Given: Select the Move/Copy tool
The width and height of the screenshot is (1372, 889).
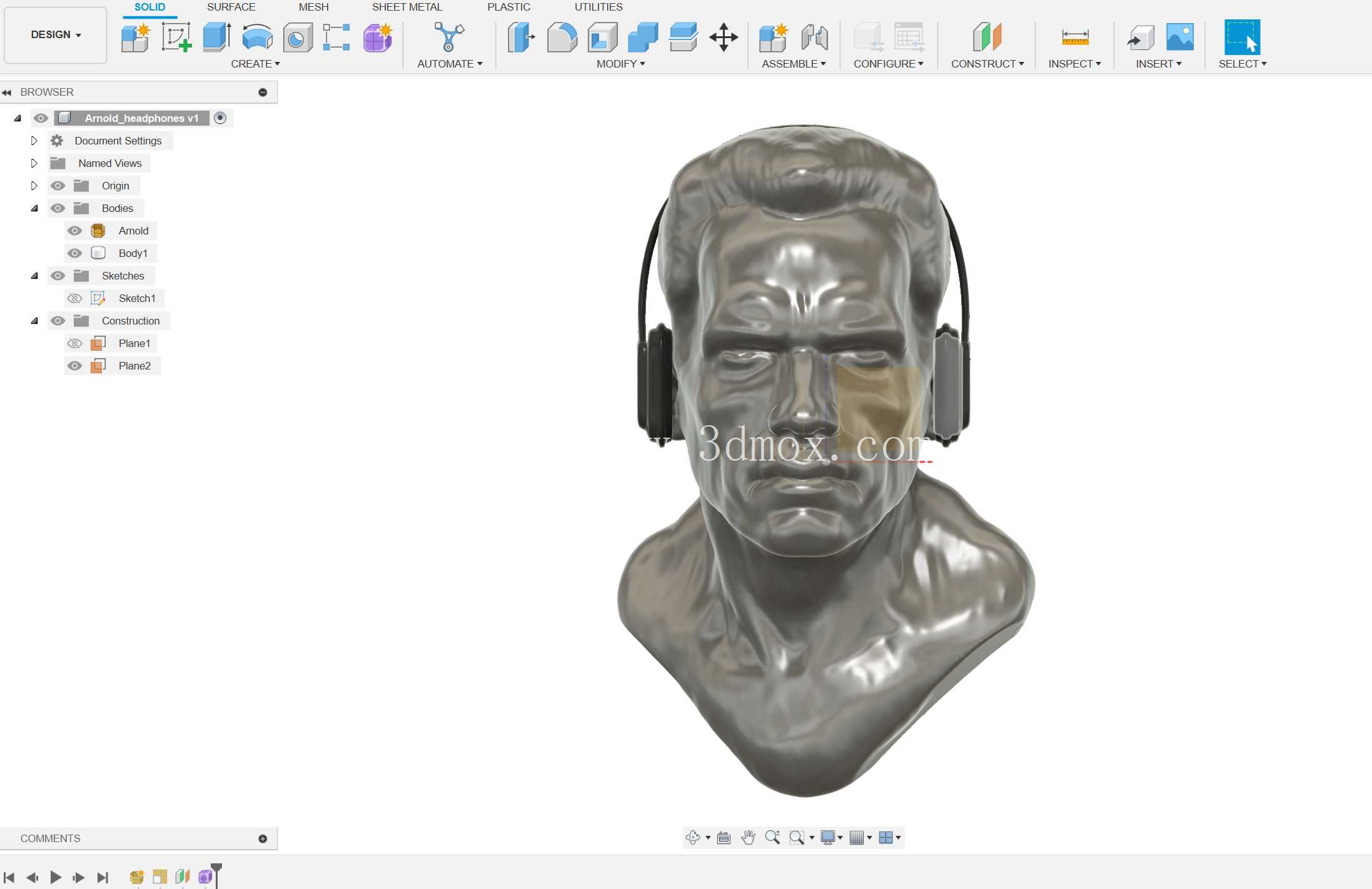Looking at the screenshot, I should [x=724, y=38].
